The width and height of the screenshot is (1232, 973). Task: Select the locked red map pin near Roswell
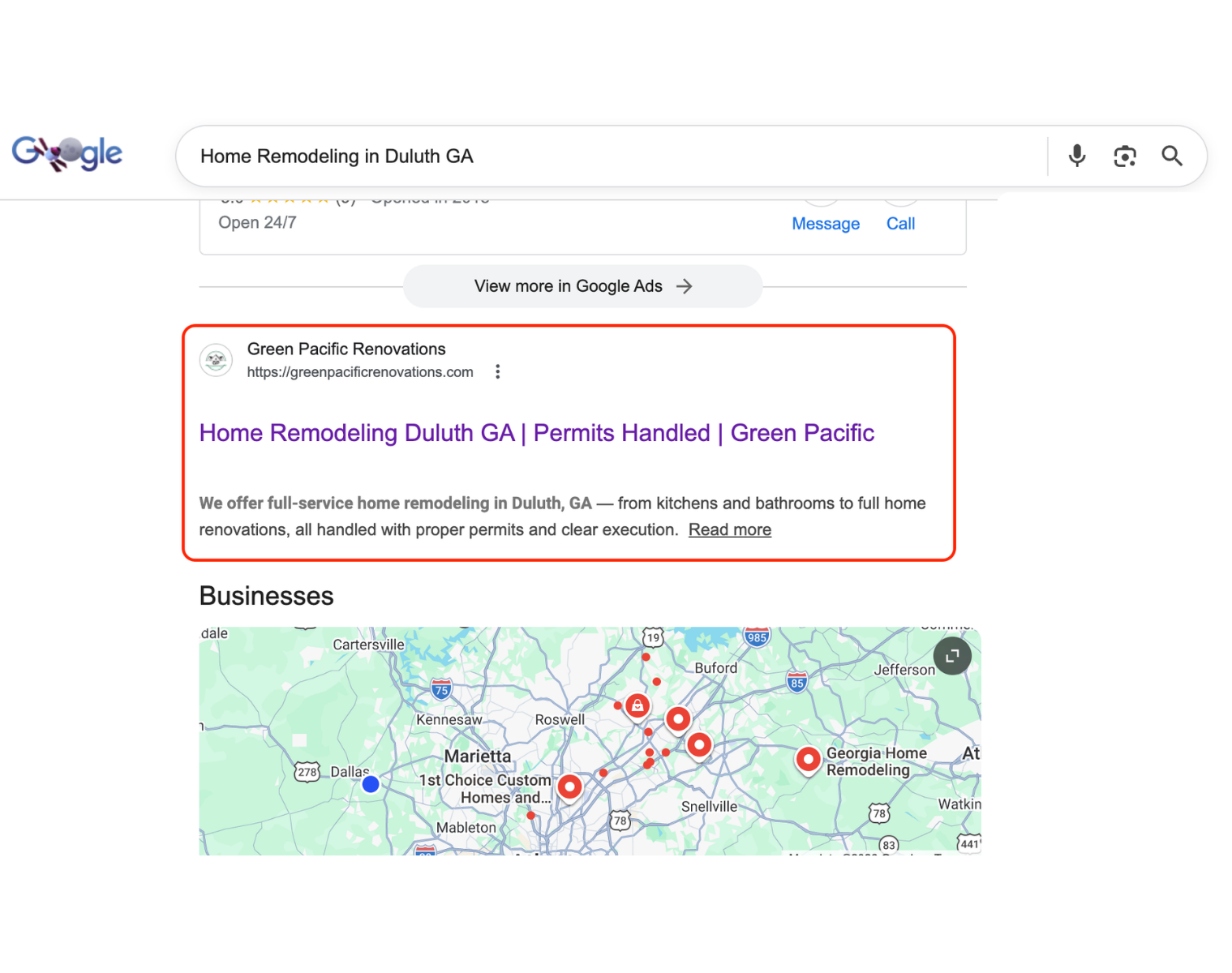click(637, 705)
